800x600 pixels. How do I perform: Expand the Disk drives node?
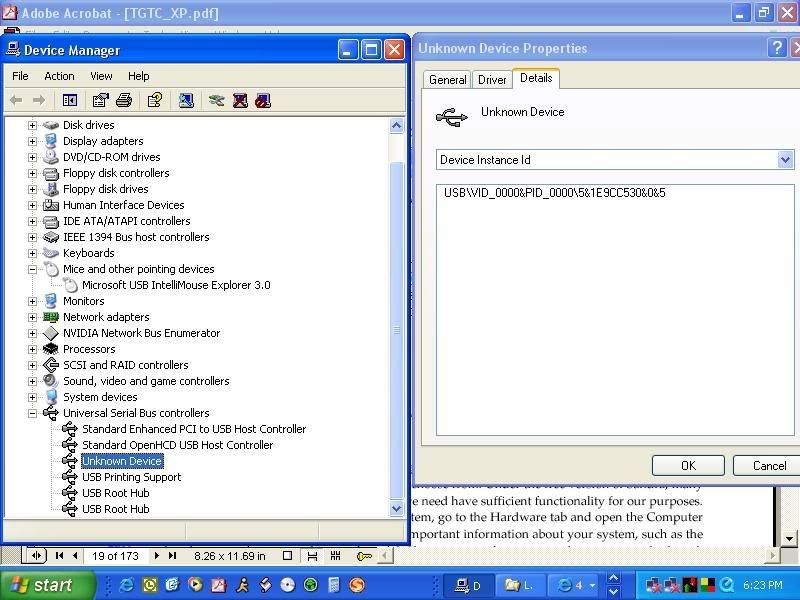[32, 125]
